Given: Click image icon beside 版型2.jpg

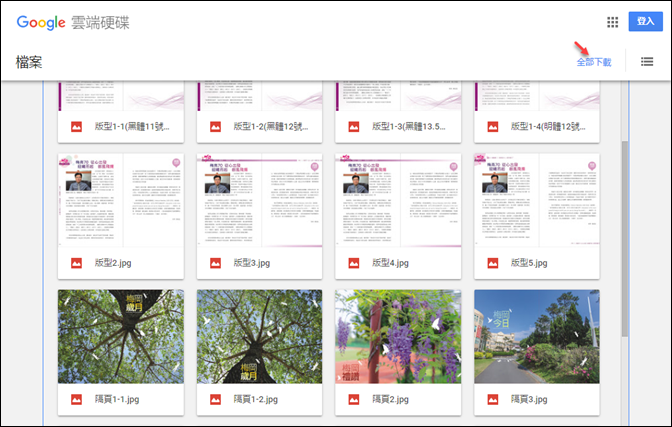Looking at the screenshot, I should [76, 263].
